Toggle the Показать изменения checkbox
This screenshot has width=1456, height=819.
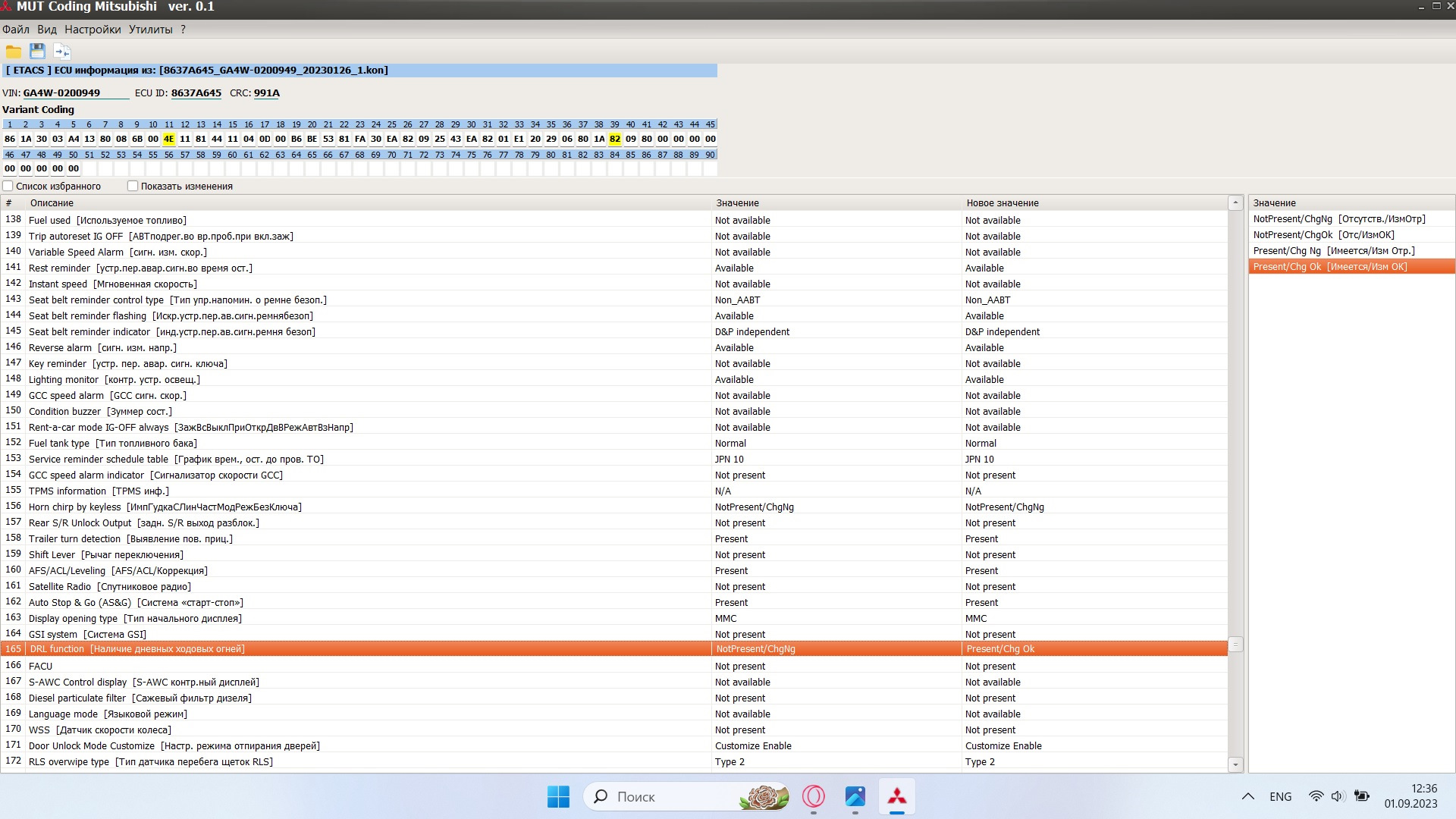click(133, 186)
